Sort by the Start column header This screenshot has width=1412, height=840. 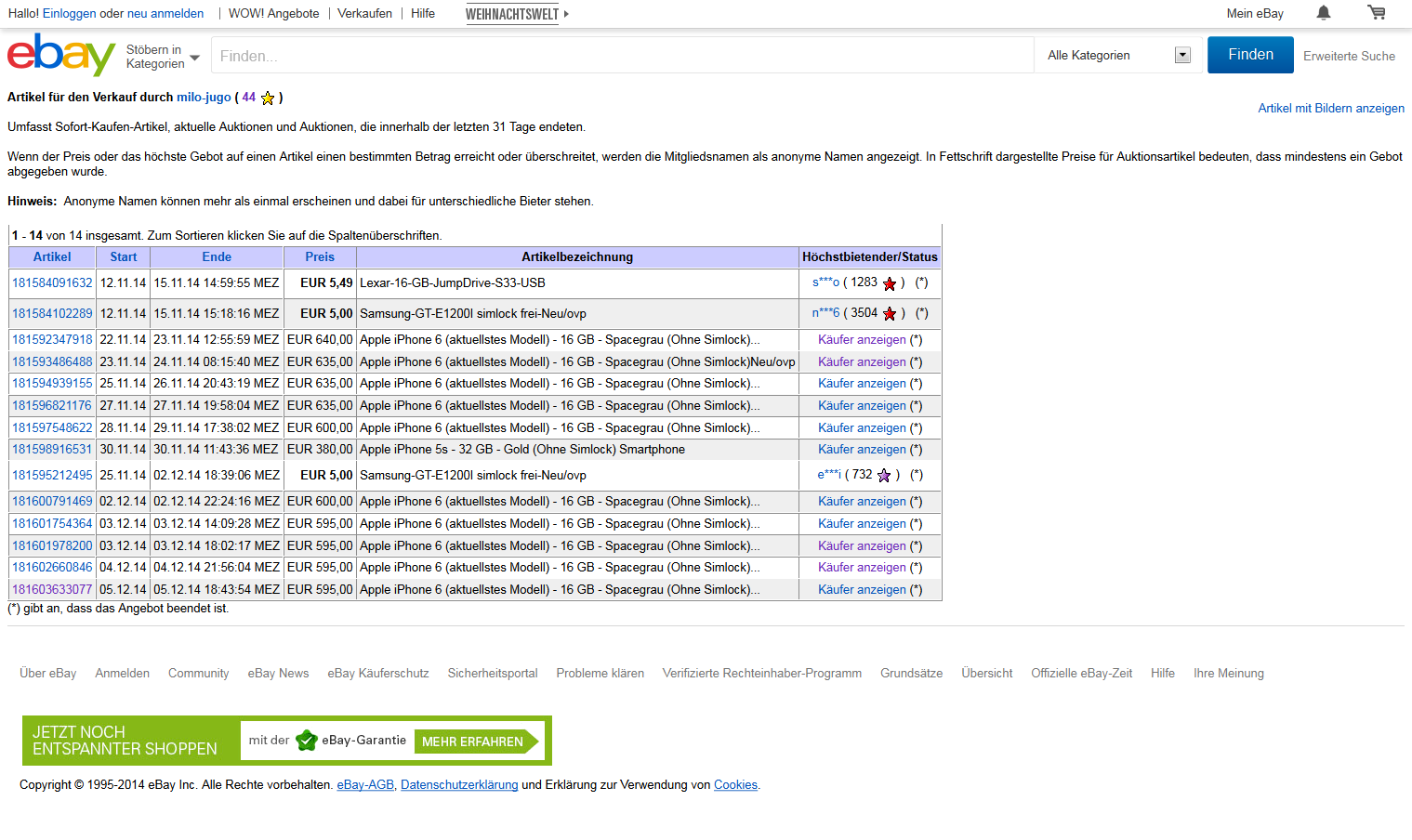click(x=124, y=257)
